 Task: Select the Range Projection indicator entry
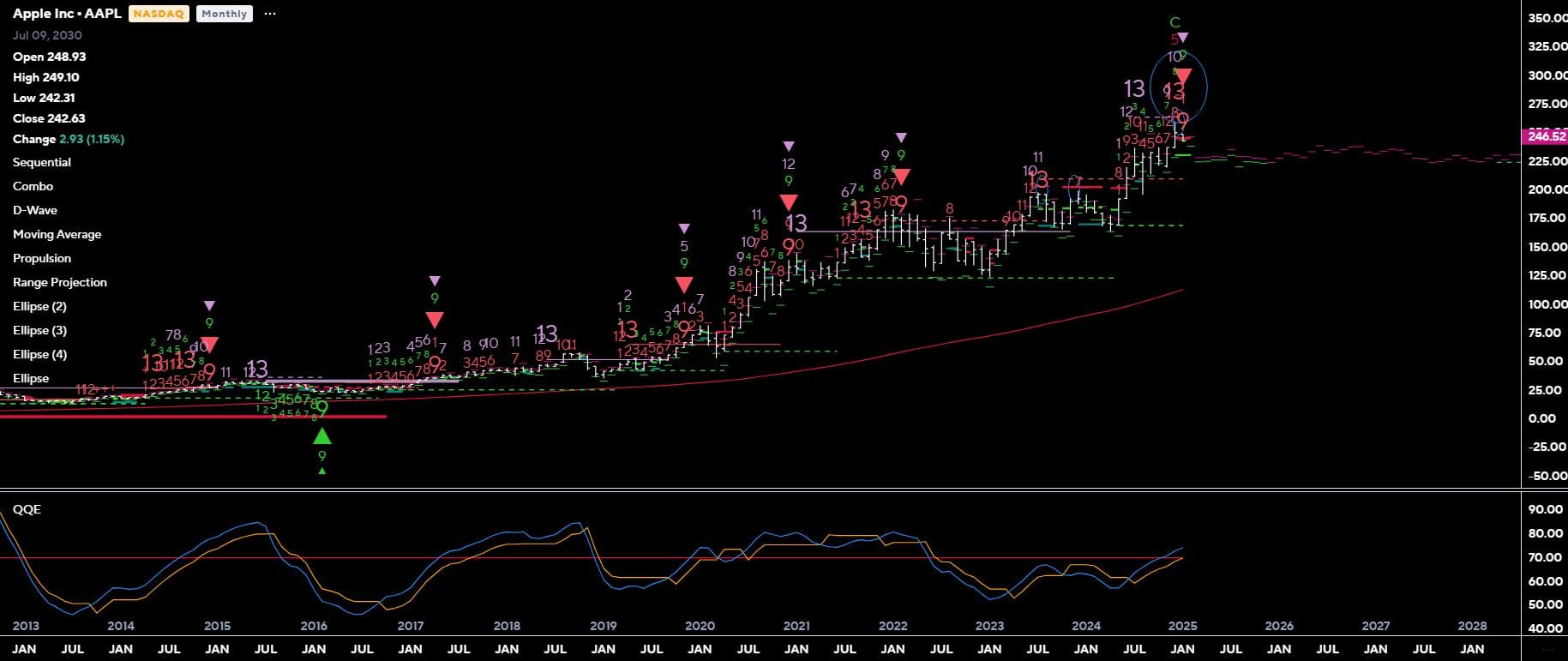click(x=60, y=282)
